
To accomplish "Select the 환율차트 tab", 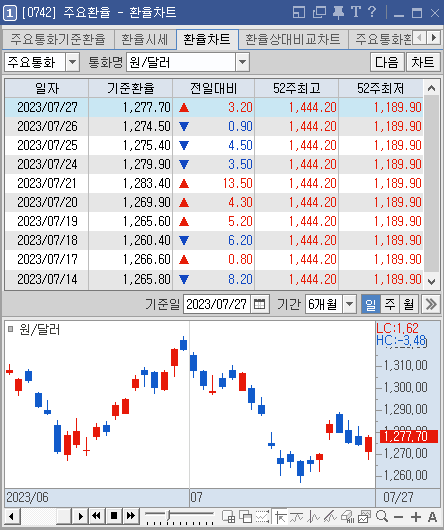I will tap(207, 40).
